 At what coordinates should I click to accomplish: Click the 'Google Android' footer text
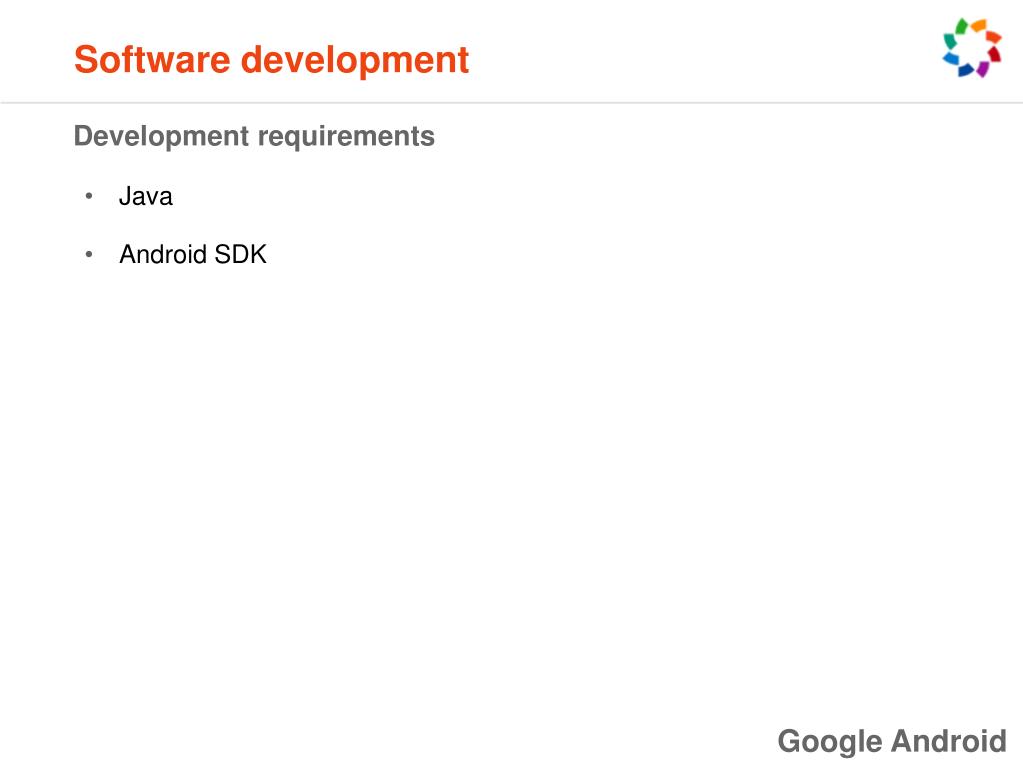(x=892, y=742)
